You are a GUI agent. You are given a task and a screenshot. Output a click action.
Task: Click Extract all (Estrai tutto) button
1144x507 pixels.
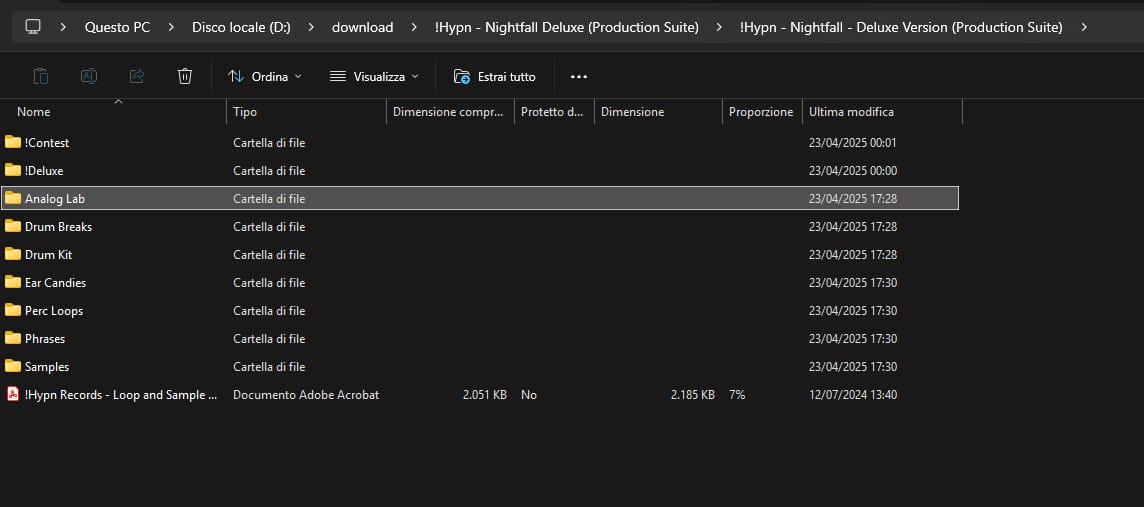point(495,77)
